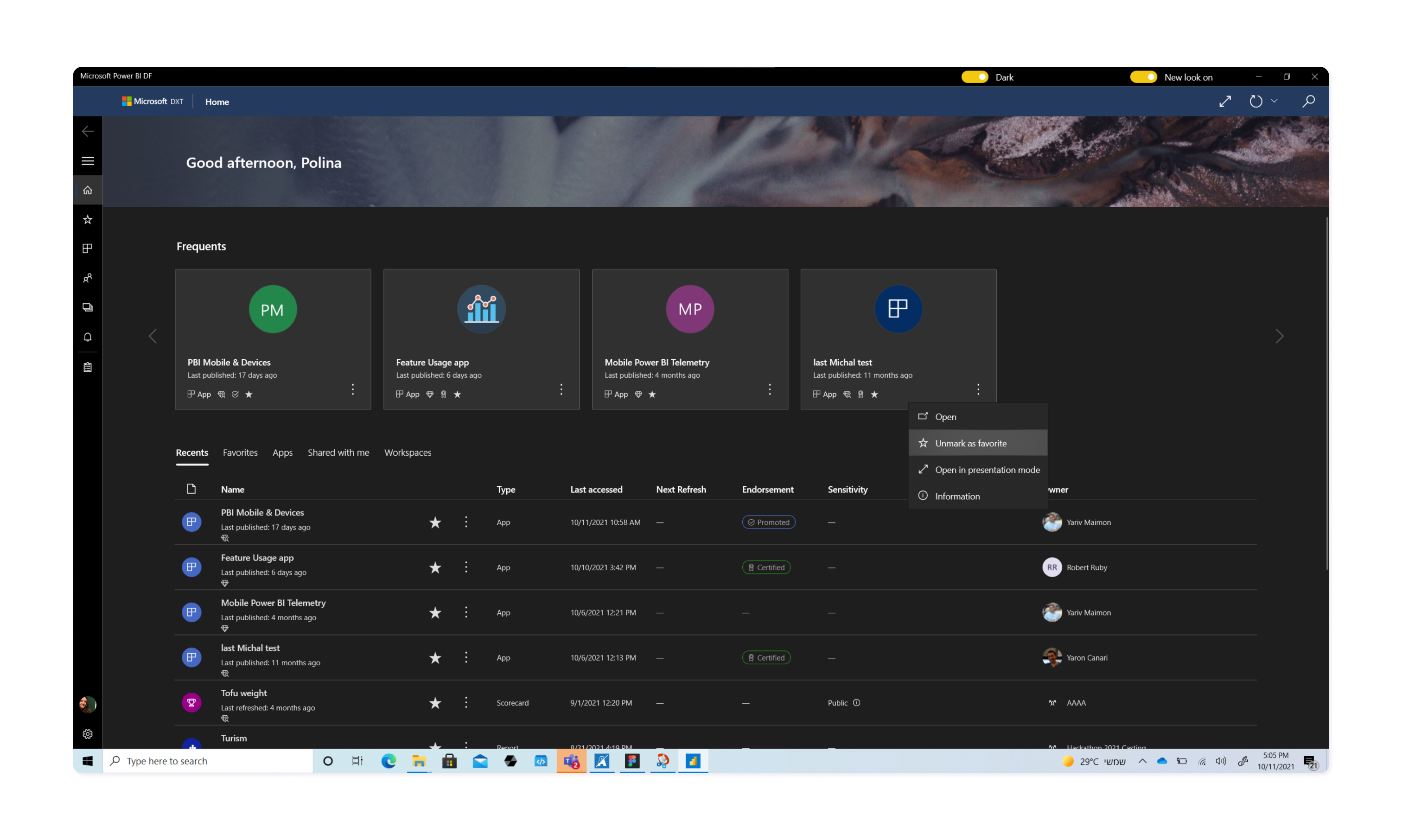
Task: Open more options on the Feature Usage app card
Action: click(561, 389)
